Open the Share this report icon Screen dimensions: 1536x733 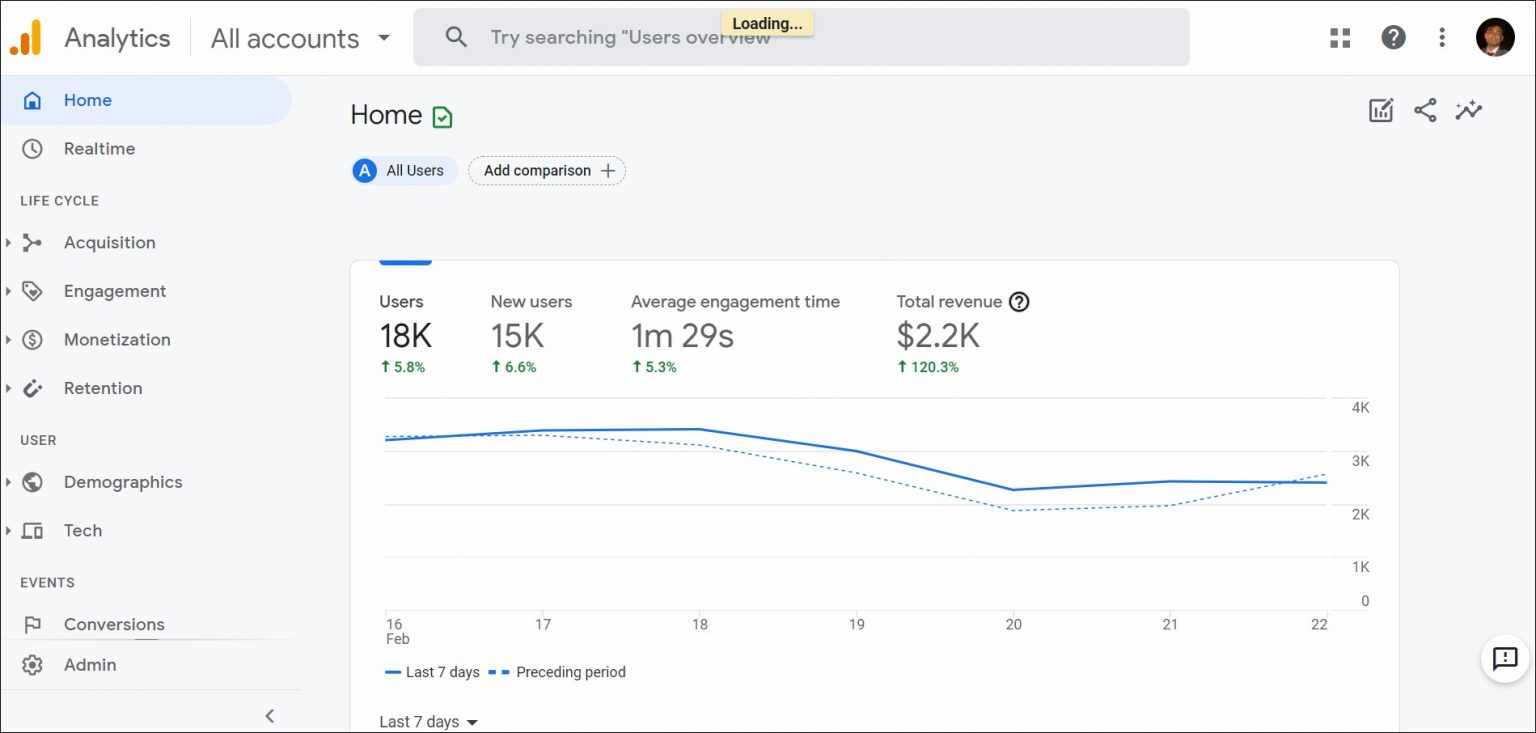coord(1425,110)
